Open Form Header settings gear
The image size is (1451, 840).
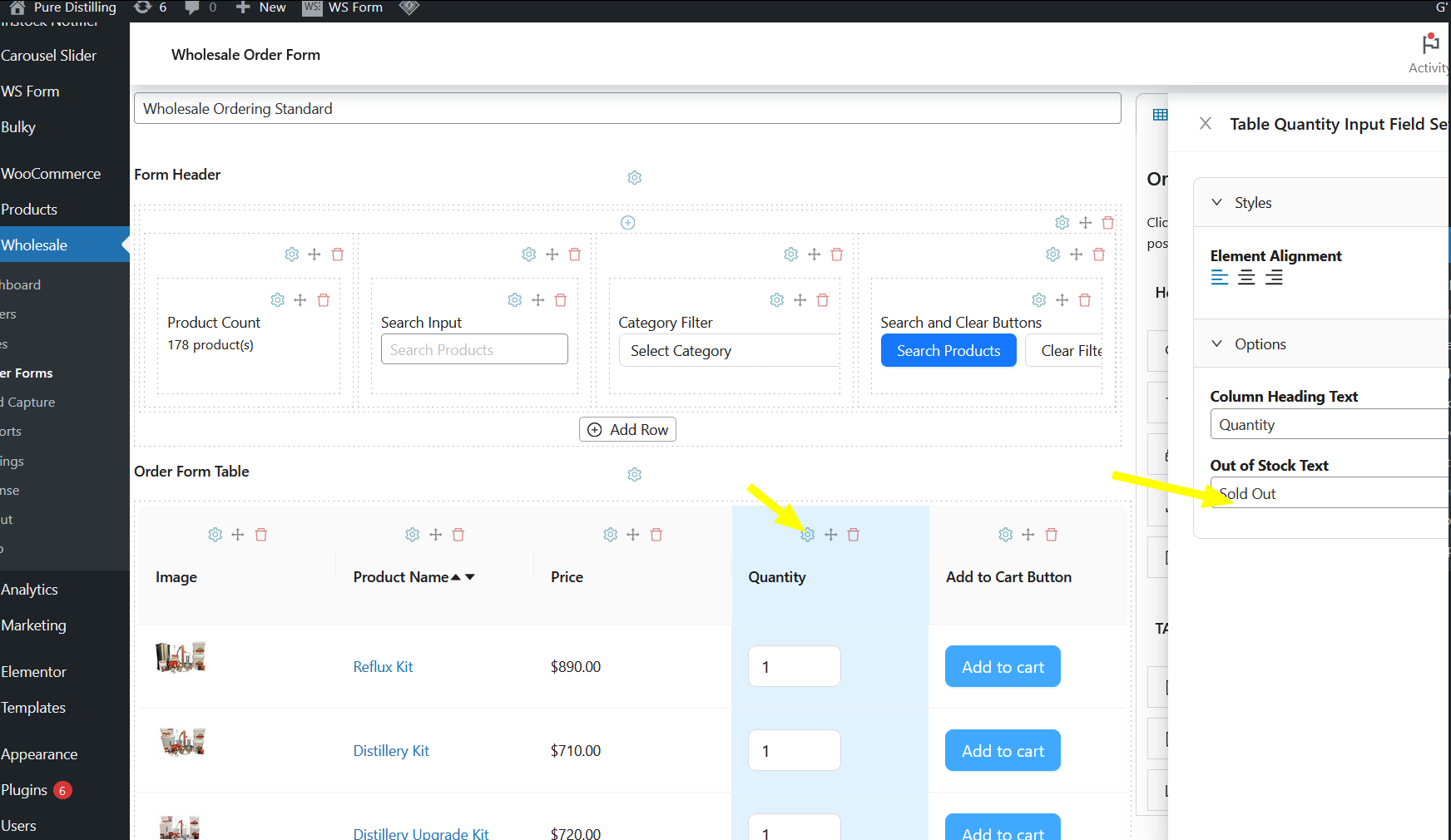635,178
